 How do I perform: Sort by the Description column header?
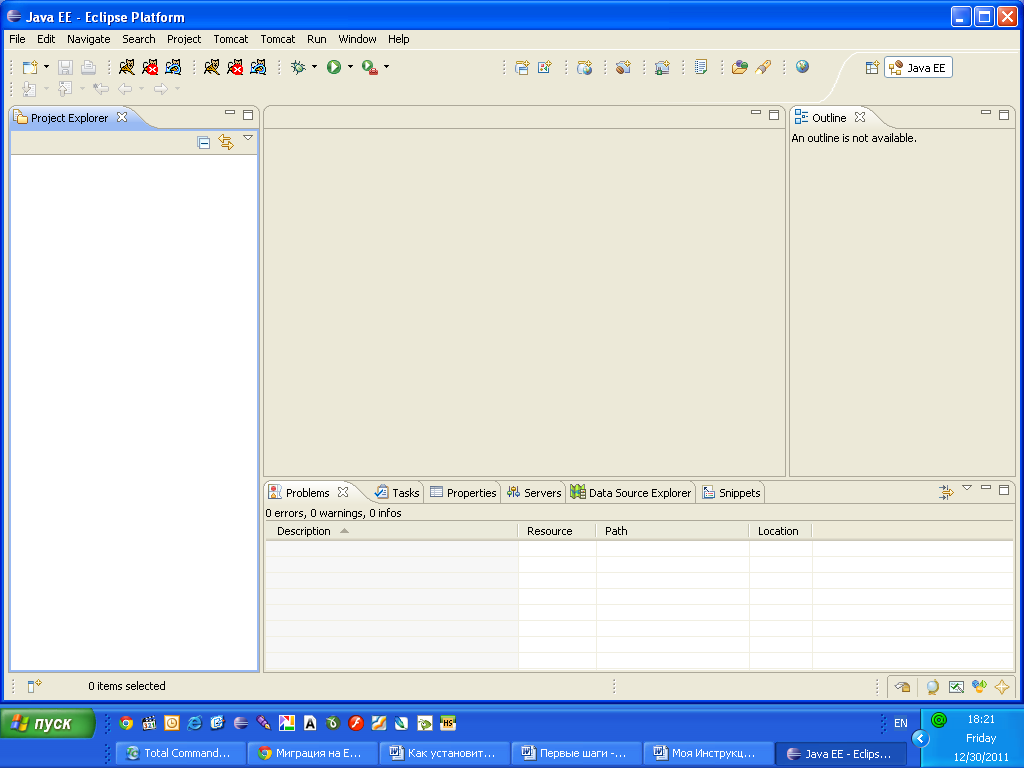click(391, 531)
